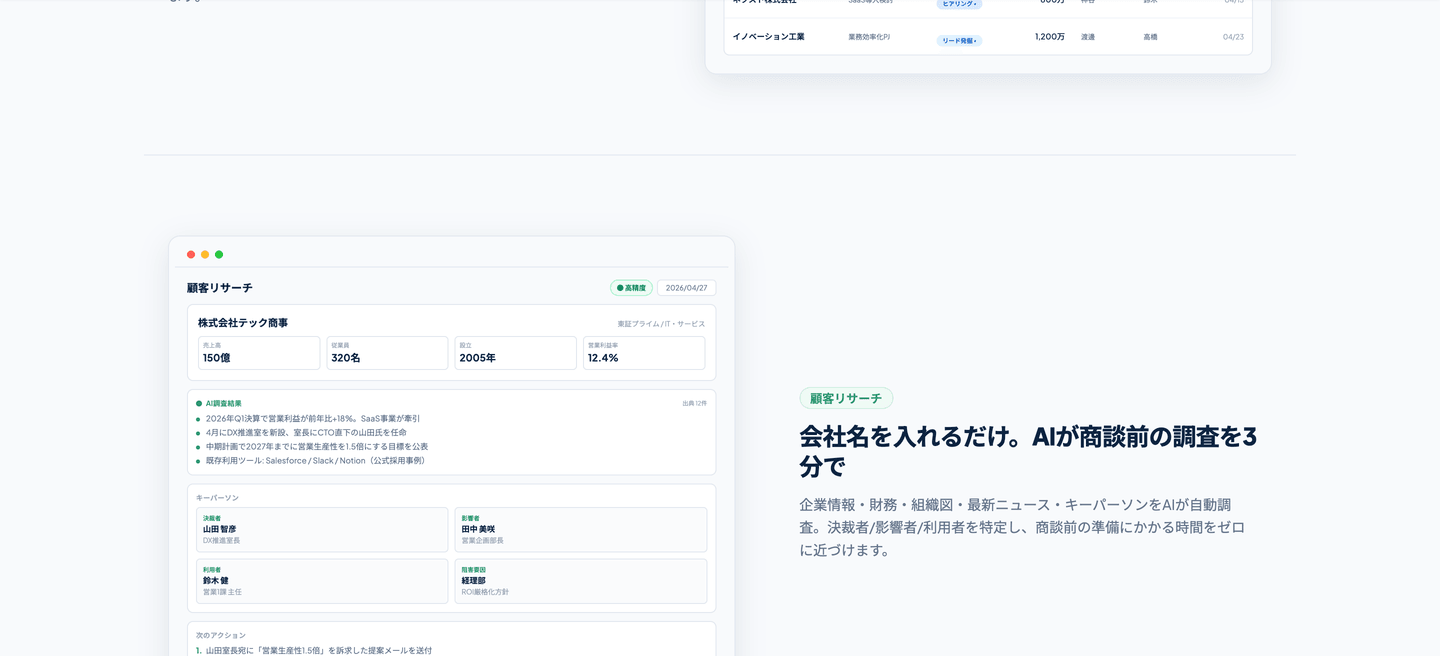Select the 営業利益率 12.4% stat card
Image resolution: width=1440 pixels, height=656 pixels.
pyautogui.click(x=644, y=353)
